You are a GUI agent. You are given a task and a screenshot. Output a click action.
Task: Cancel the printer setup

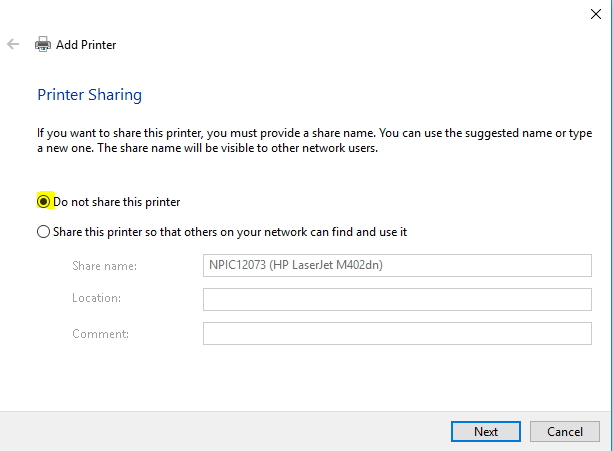[565, 431]
